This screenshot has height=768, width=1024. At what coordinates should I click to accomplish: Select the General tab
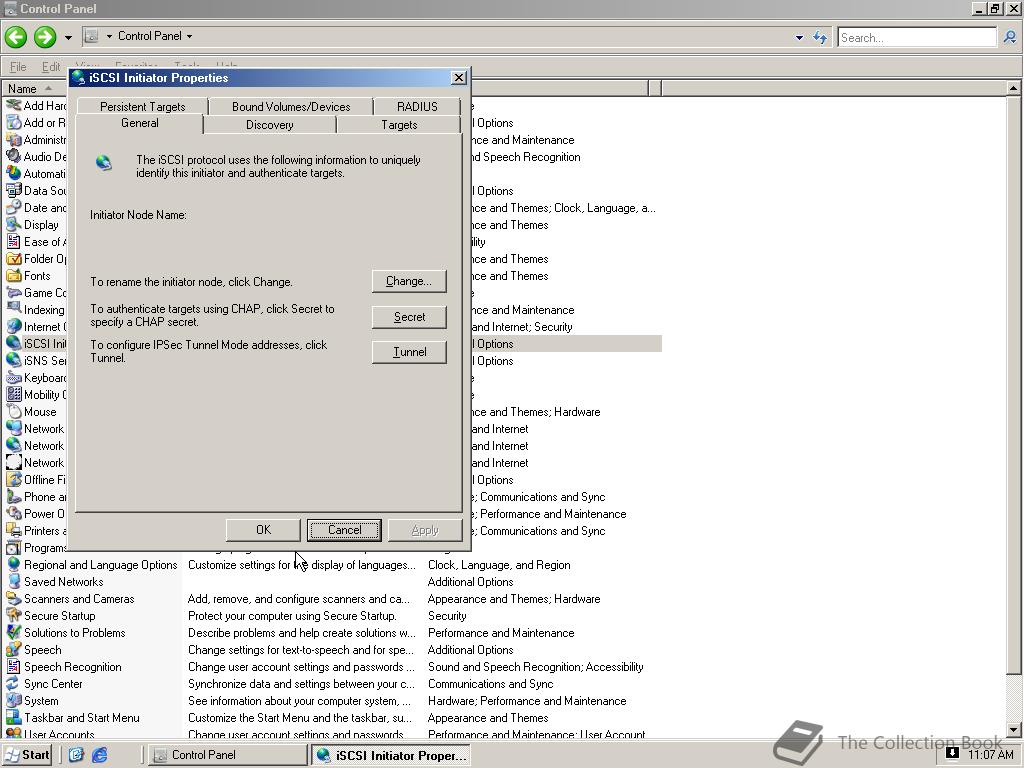(140, 123)
